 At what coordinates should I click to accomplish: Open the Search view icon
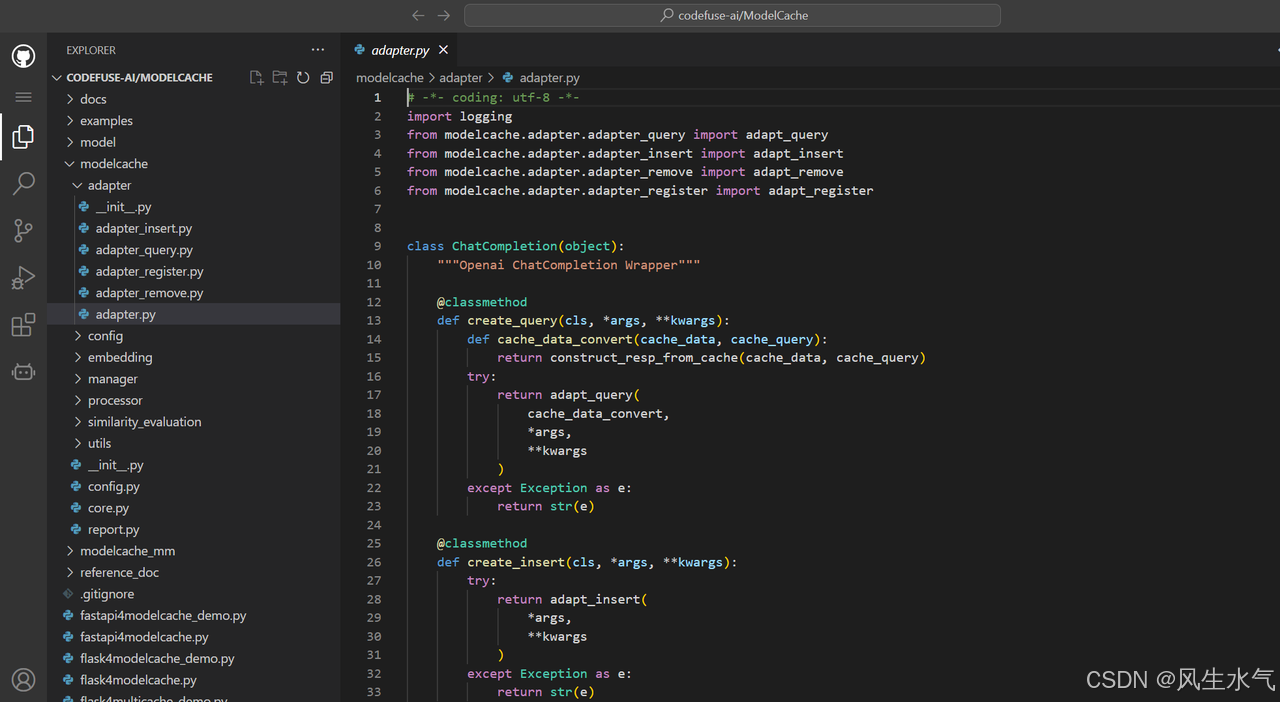[23, 183]
